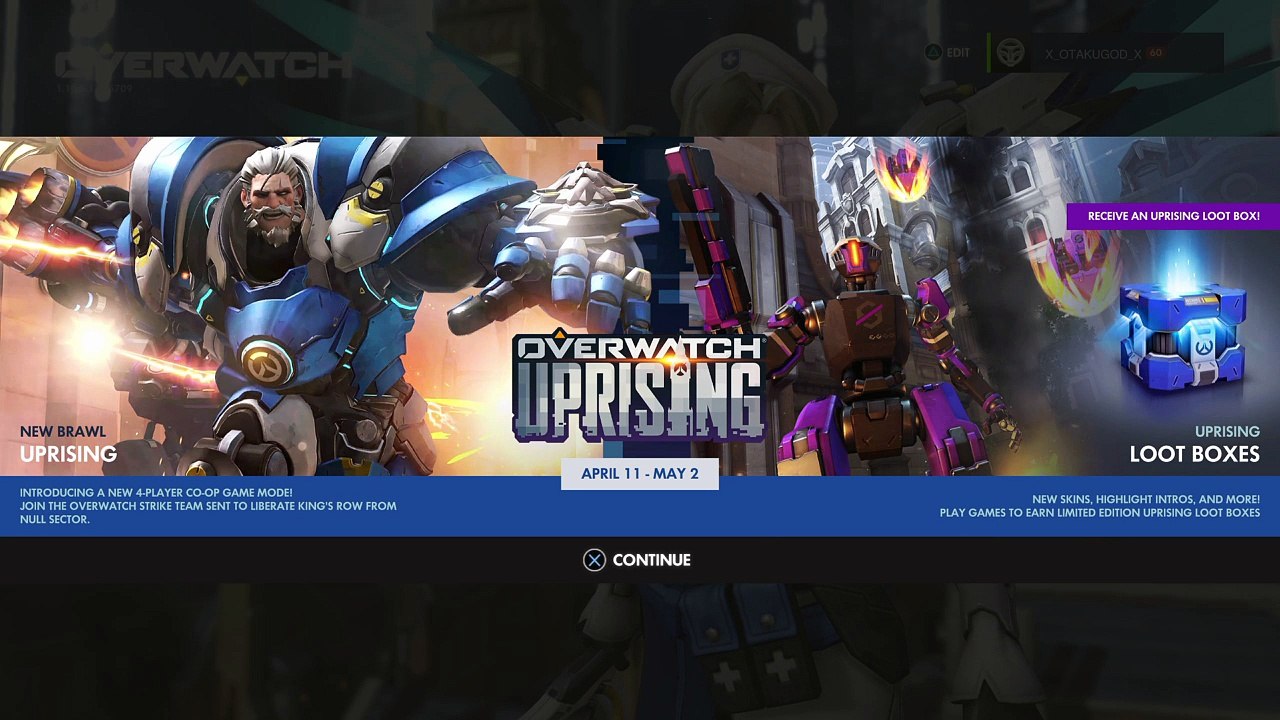Viewport: 1280px width, 720px height.
Task: Select the Continue label
Action: (652, 560)
